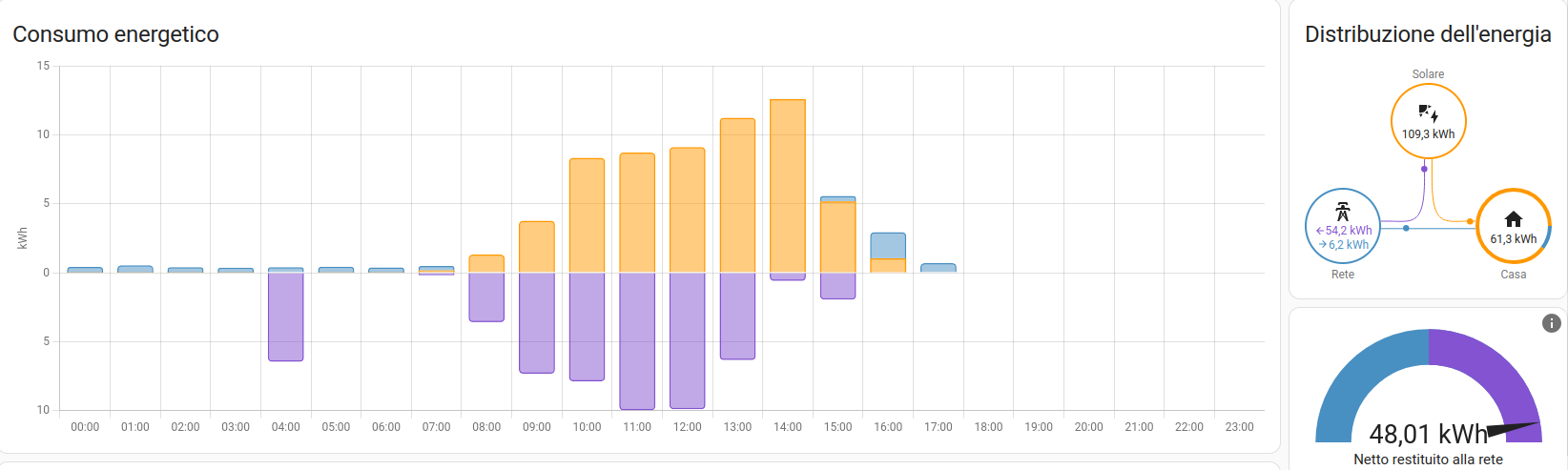Image resolution: width=1568 pixels, height=470 pixels.
Task: Click the blue bar segment at 16:00
Action: pos(888,246)
